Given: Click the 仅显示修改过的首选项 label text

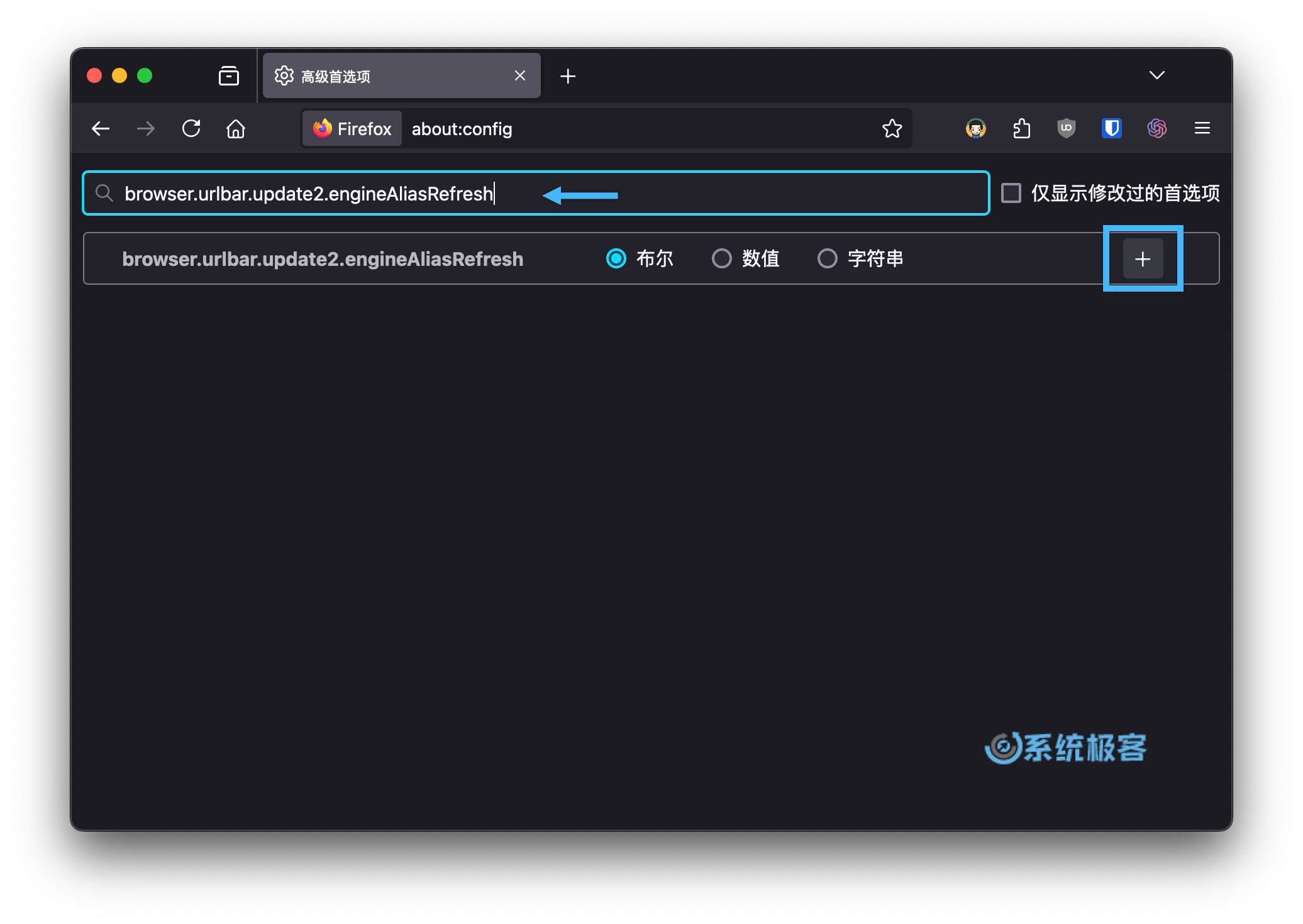Looking at the screenshot, I should [x=1126, y=193].
